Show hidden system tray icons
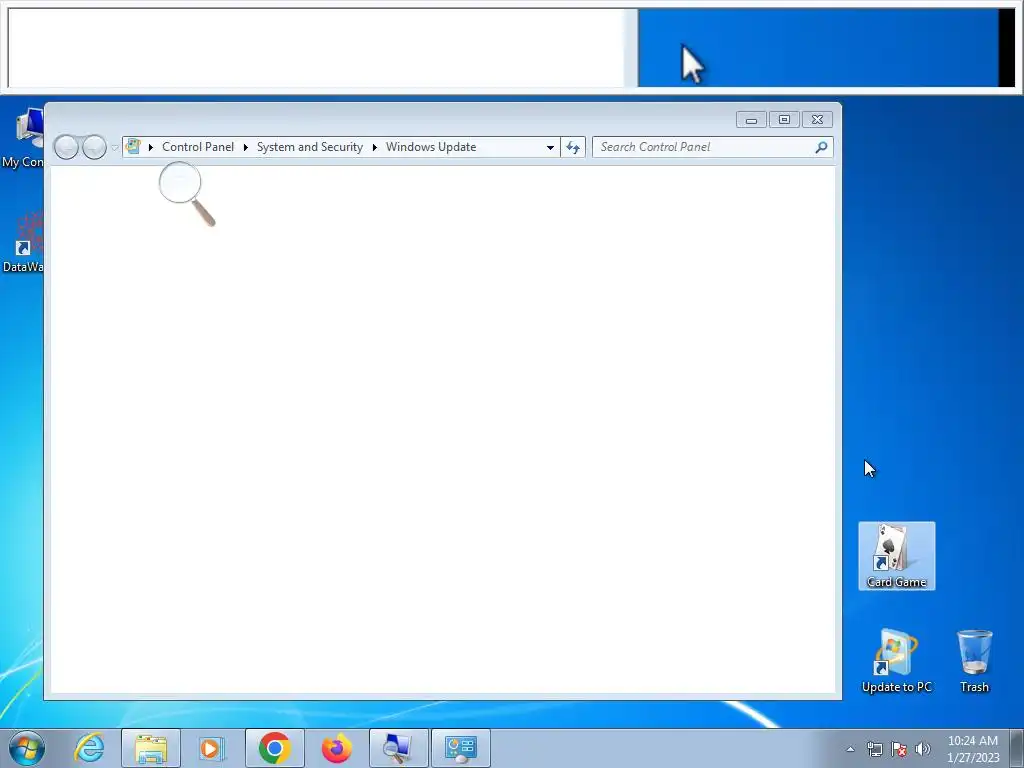This screenshot has height=768, width=1024. [850, 749]
